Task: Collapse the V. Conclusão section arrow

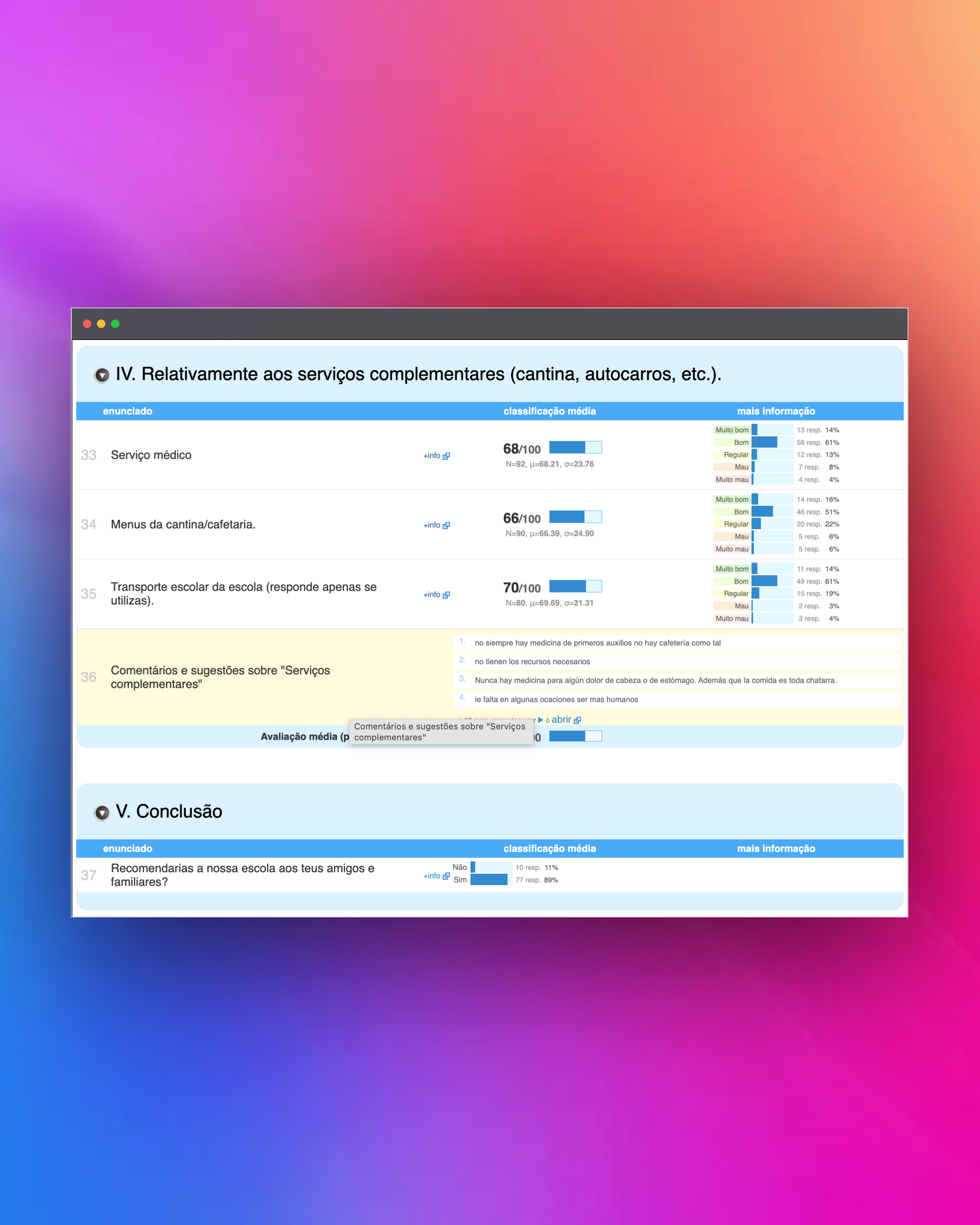Action: 102,813
